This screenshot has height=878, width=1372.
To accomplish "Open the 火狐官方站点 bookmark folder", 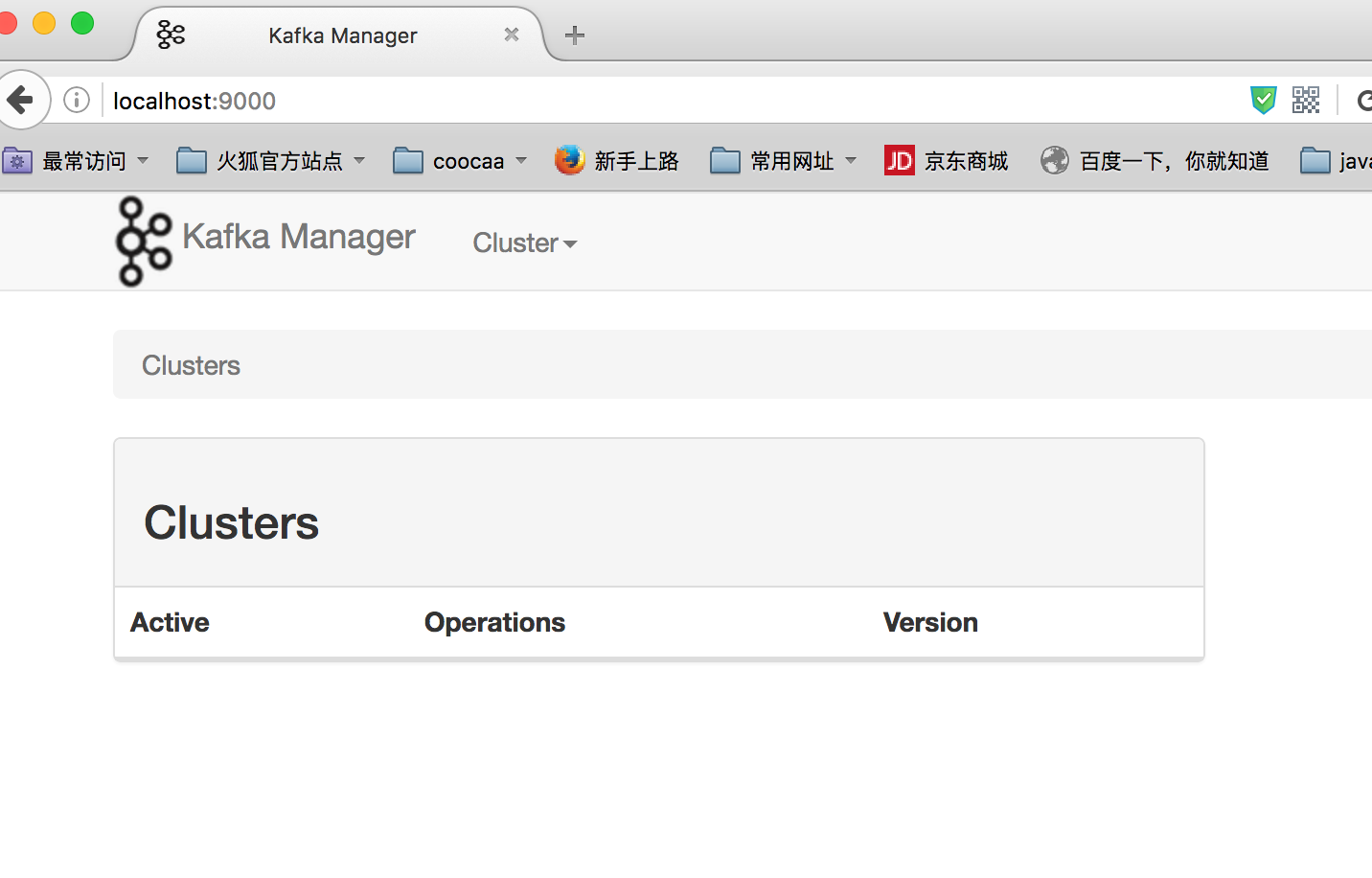I will pyautogui.click(x=272, y=160).
